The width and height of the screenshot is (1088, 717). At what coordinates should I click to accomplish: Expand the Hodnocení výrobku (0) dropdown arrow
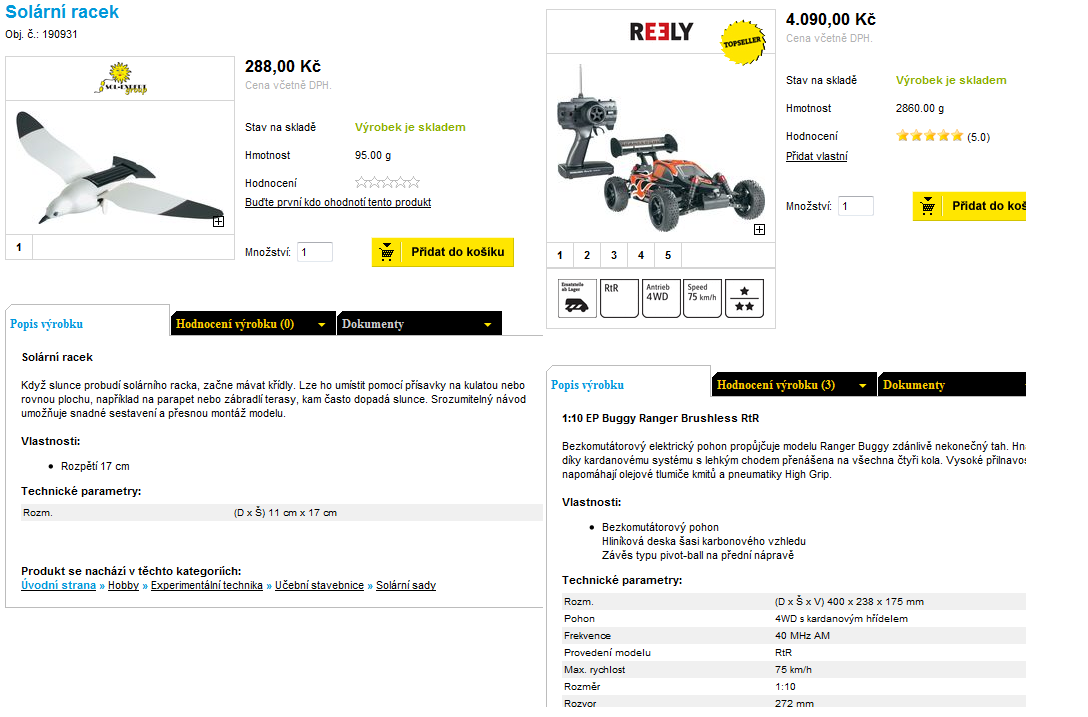pyautogui.click(x=321, y=325)
